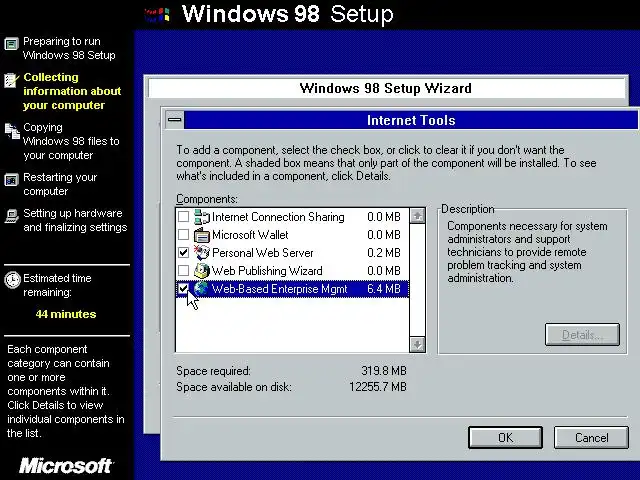This screenshot has width=640, height=480.
Task: Uncheck the Personal Web Server checkbox
Action: (x=184, y=253)
